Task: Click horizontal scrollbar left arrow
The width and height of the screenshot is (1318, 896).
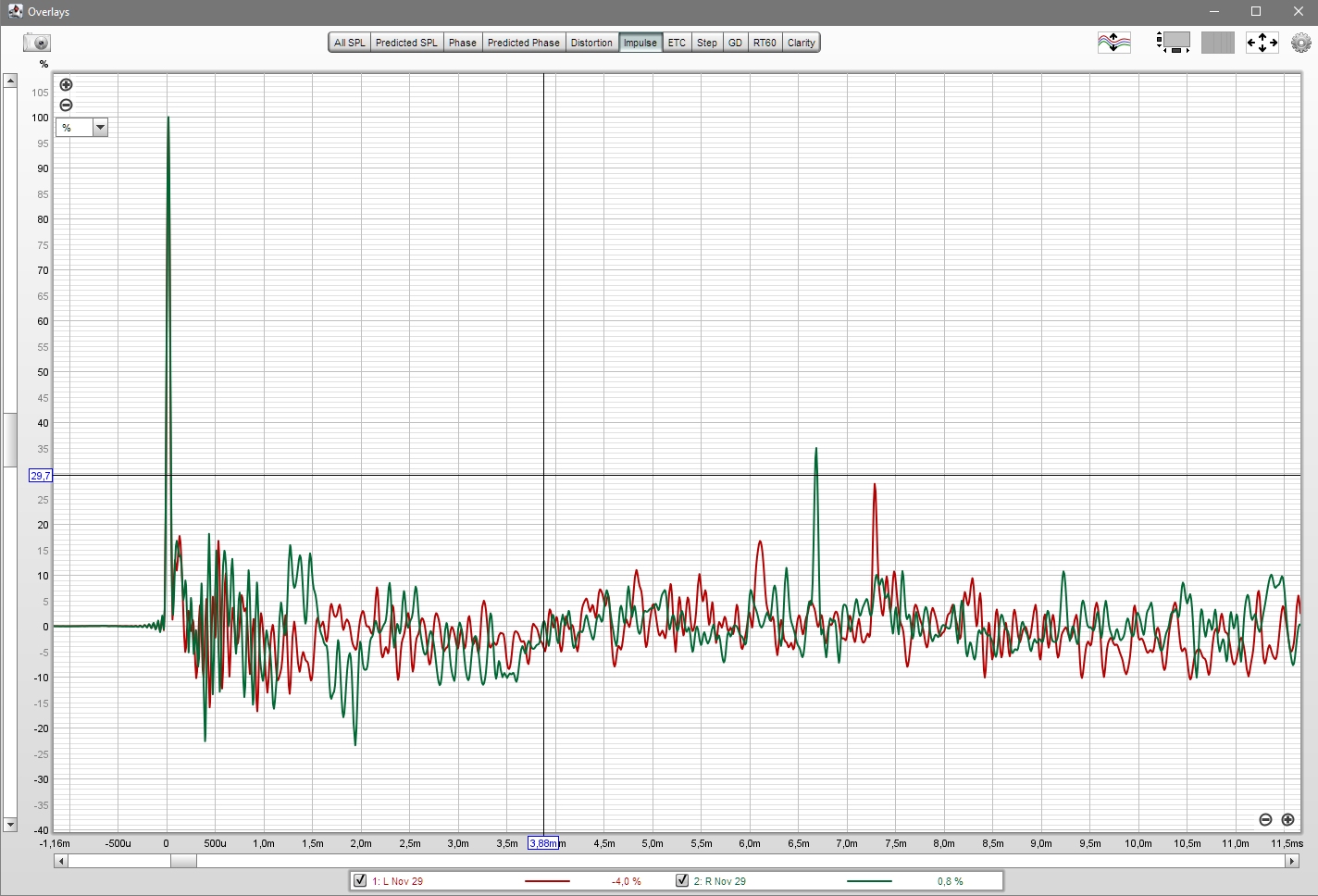Action: pos(61,861)
